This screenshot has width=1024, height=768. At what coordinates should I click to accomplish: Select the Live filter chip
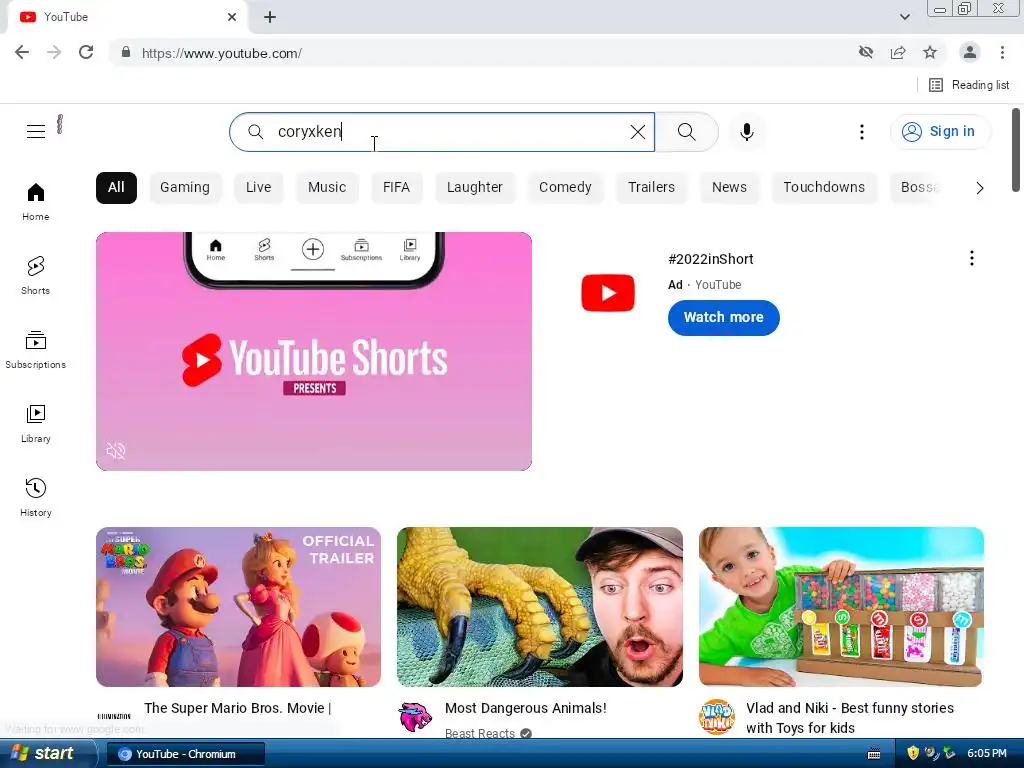[259, 187]
